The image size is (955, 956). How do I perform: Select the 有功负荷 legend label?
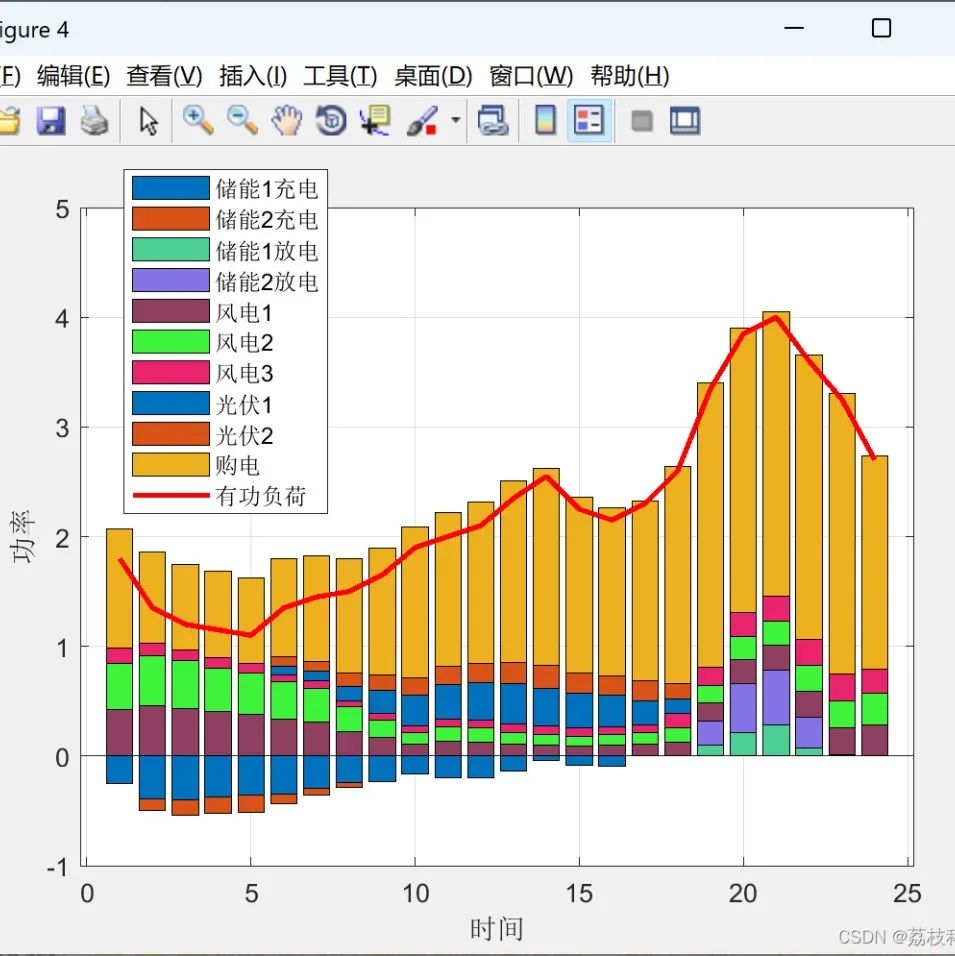[260, 496]
